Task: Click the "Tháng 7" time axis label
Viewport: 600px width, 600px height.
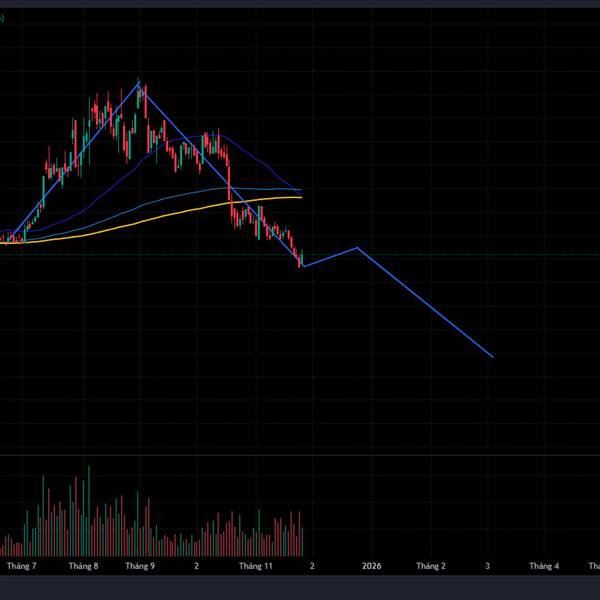Action: pyautogui.click(x=21, y=566)
